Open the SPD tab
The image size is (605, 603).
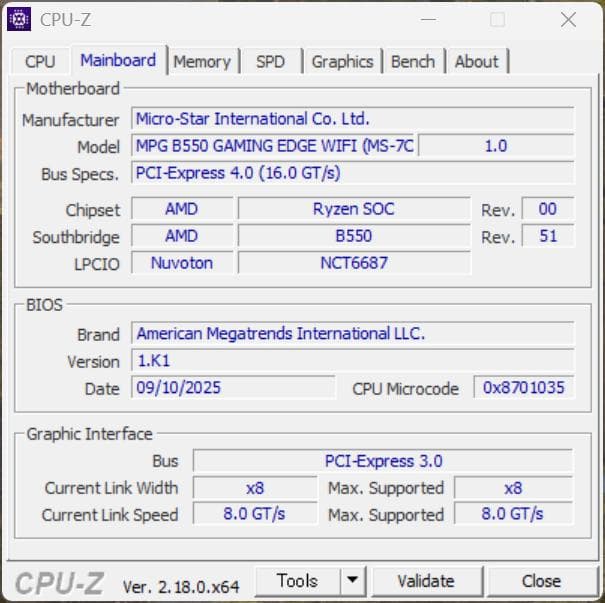coord(270,61)
